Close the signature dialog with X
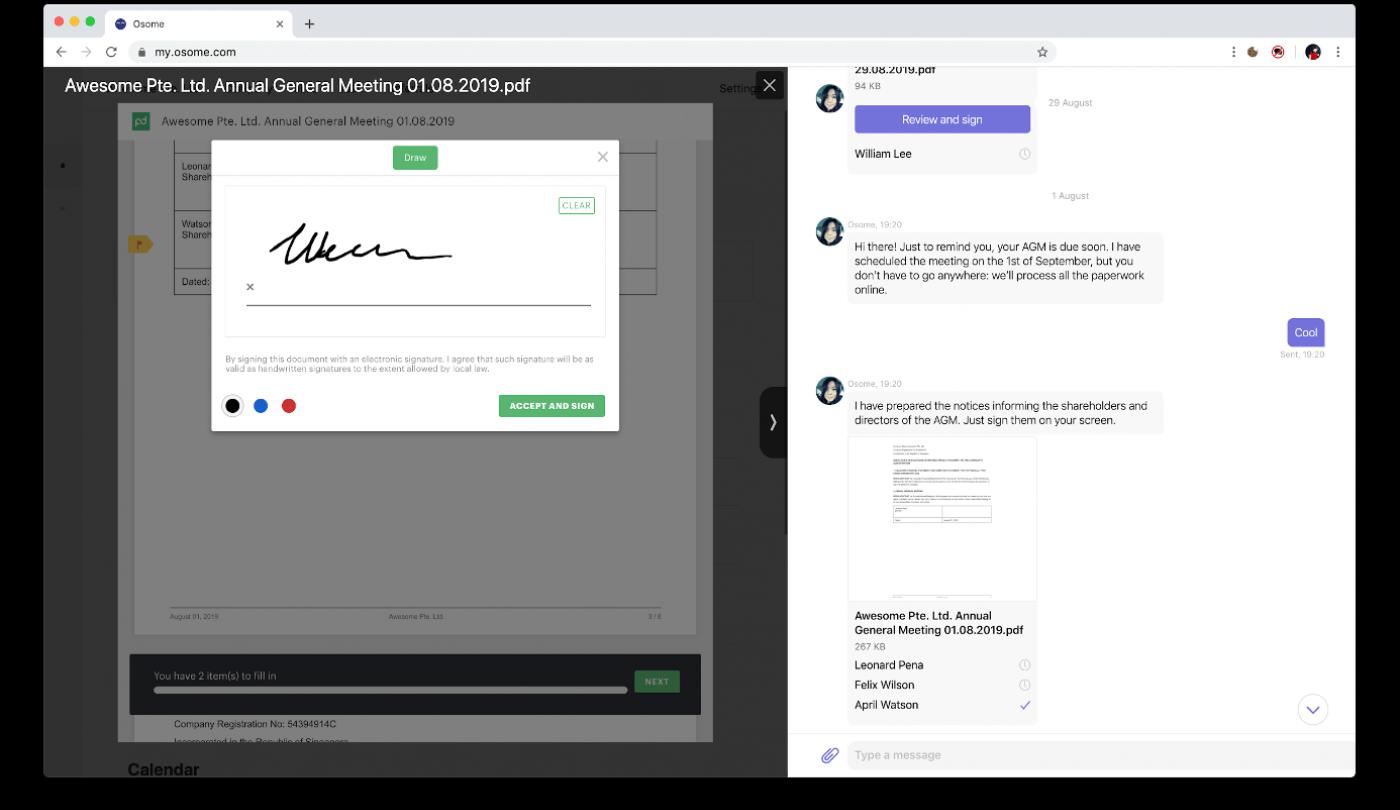 [602, 157]
